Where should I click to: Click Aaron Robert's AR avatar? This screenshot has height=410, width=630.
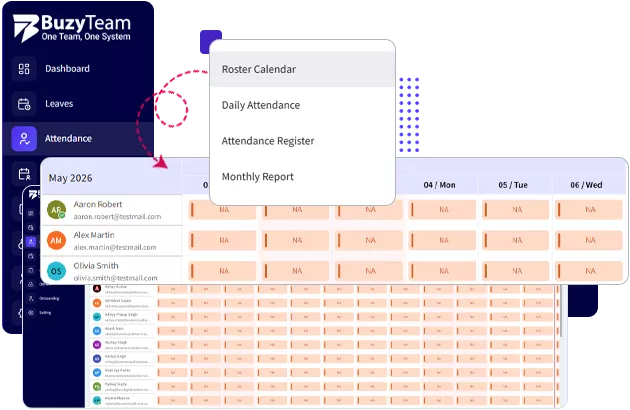(56, 210)
